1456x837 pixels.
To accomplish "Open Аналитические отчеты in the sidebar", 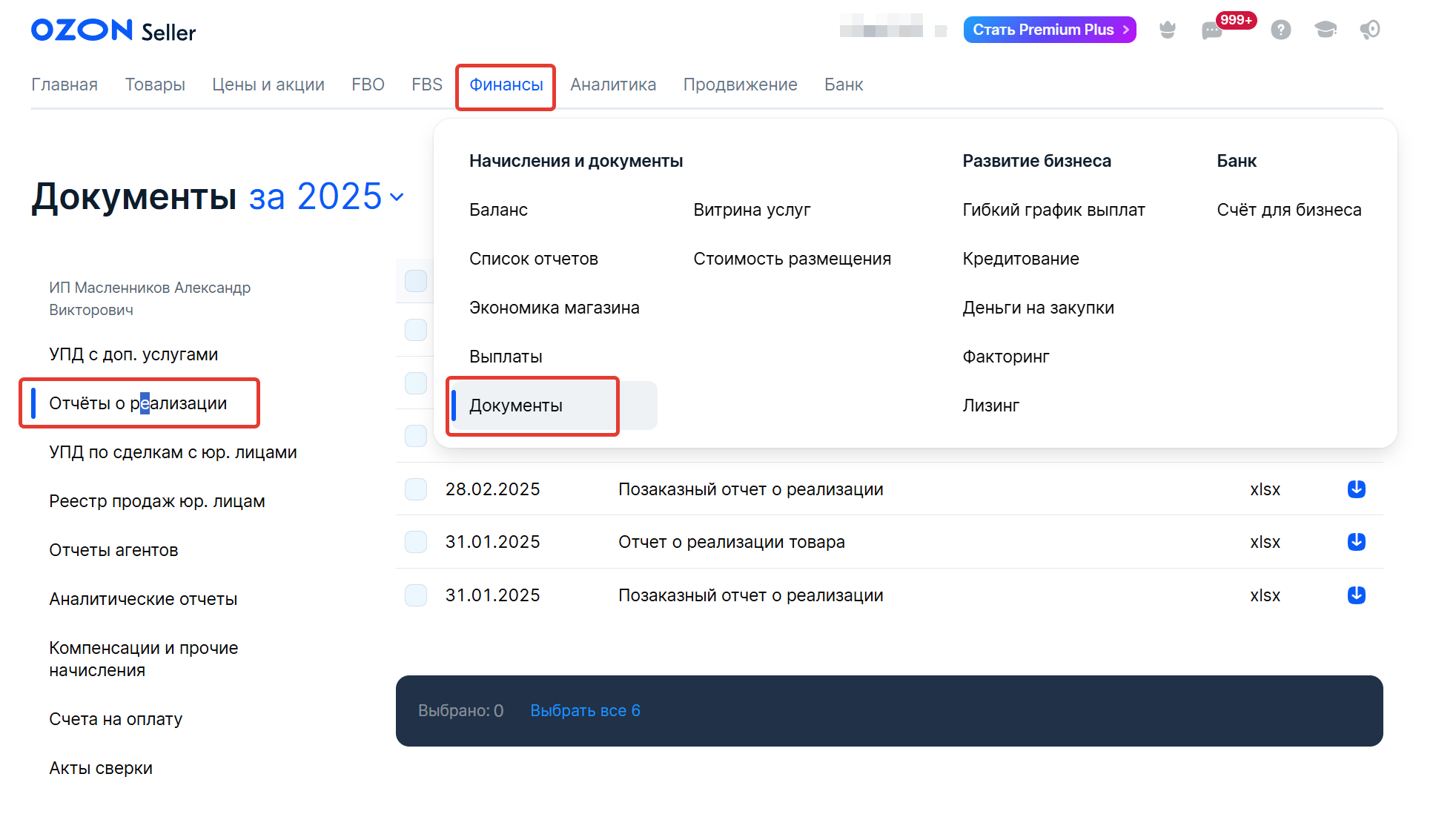I will [x=143, y=599].
